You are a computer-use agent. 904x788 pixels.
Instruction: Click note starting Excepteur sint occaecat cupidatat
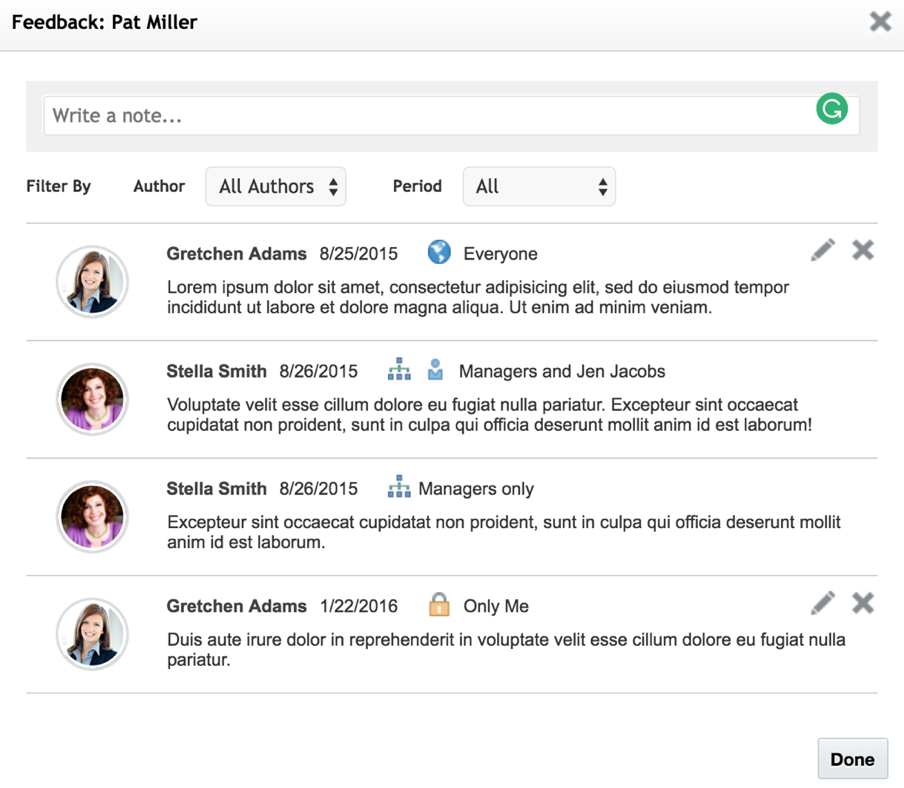504,532
